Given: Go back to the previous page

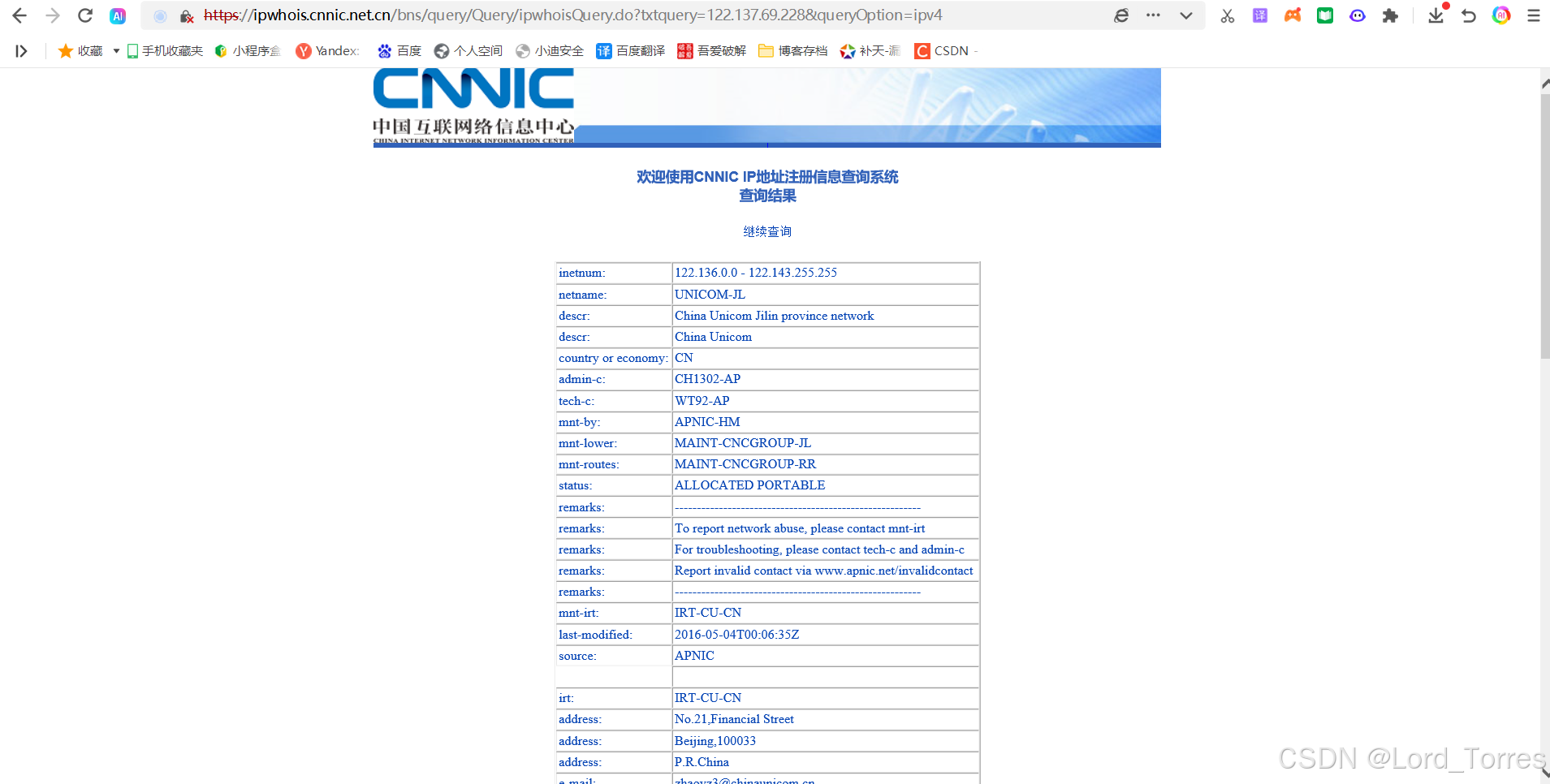Looking at the screenshot, I should pos(19,15).
